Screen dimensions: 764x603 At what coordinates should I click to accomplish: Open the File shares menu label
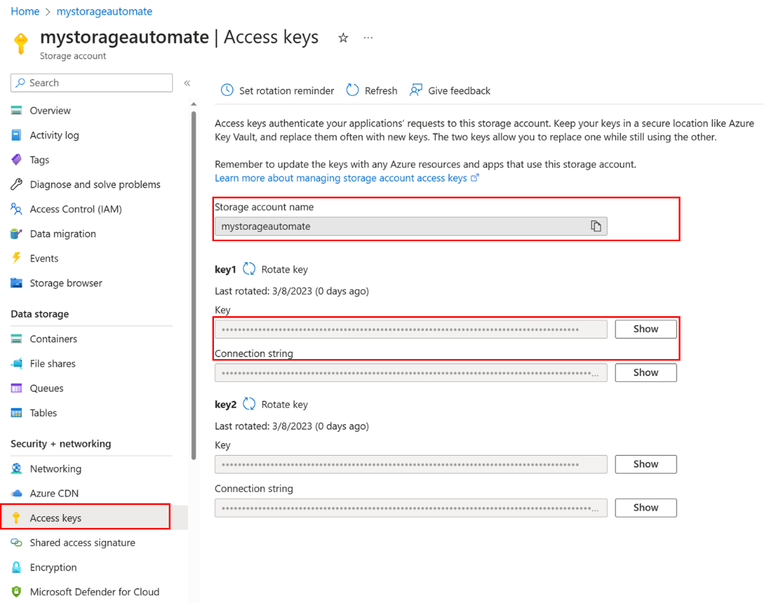click(x=53, y=363)
